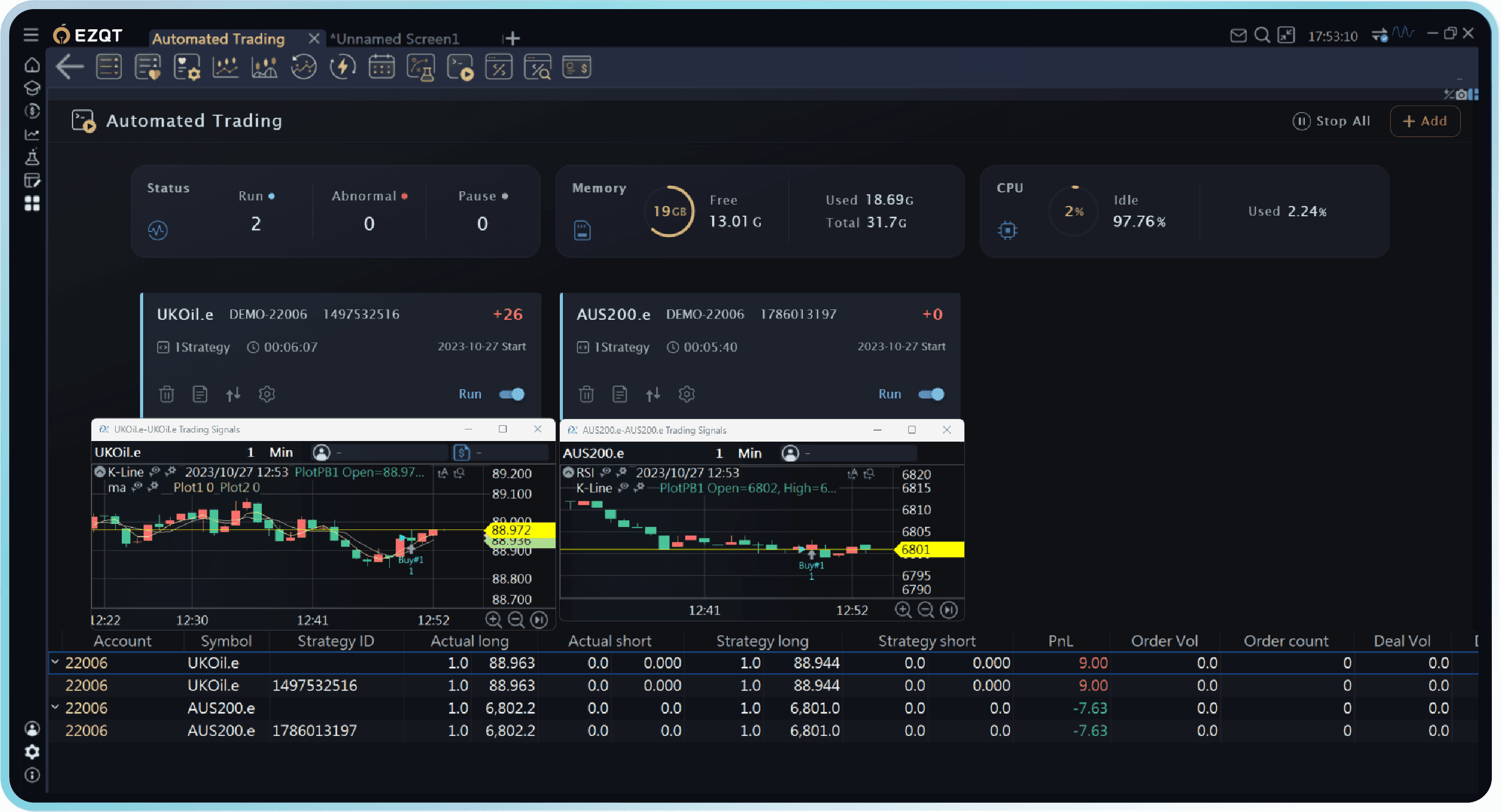Collapse the AUS200.e account row
The image size is (1501, 812).
tap(55, 707)
